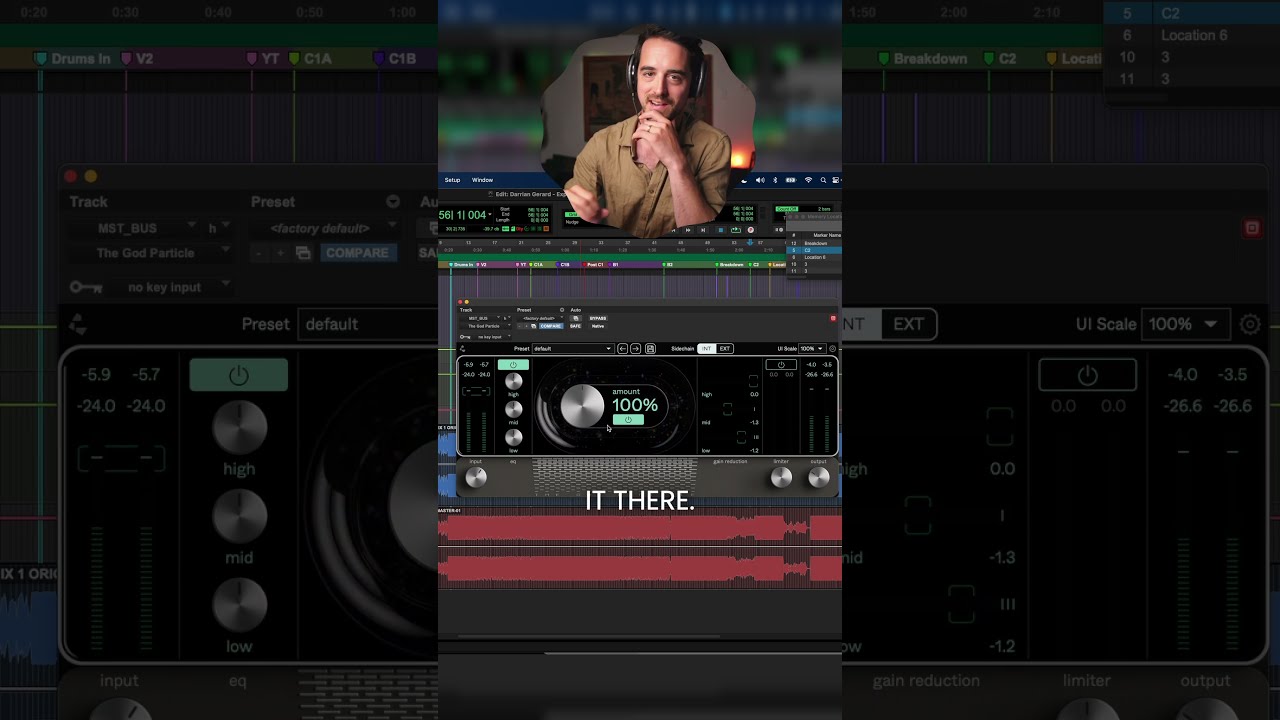Open macOS volume menu bar icon
This screenshot has width=1280, height=720.
pyautogui.click(x=760, y=180)
